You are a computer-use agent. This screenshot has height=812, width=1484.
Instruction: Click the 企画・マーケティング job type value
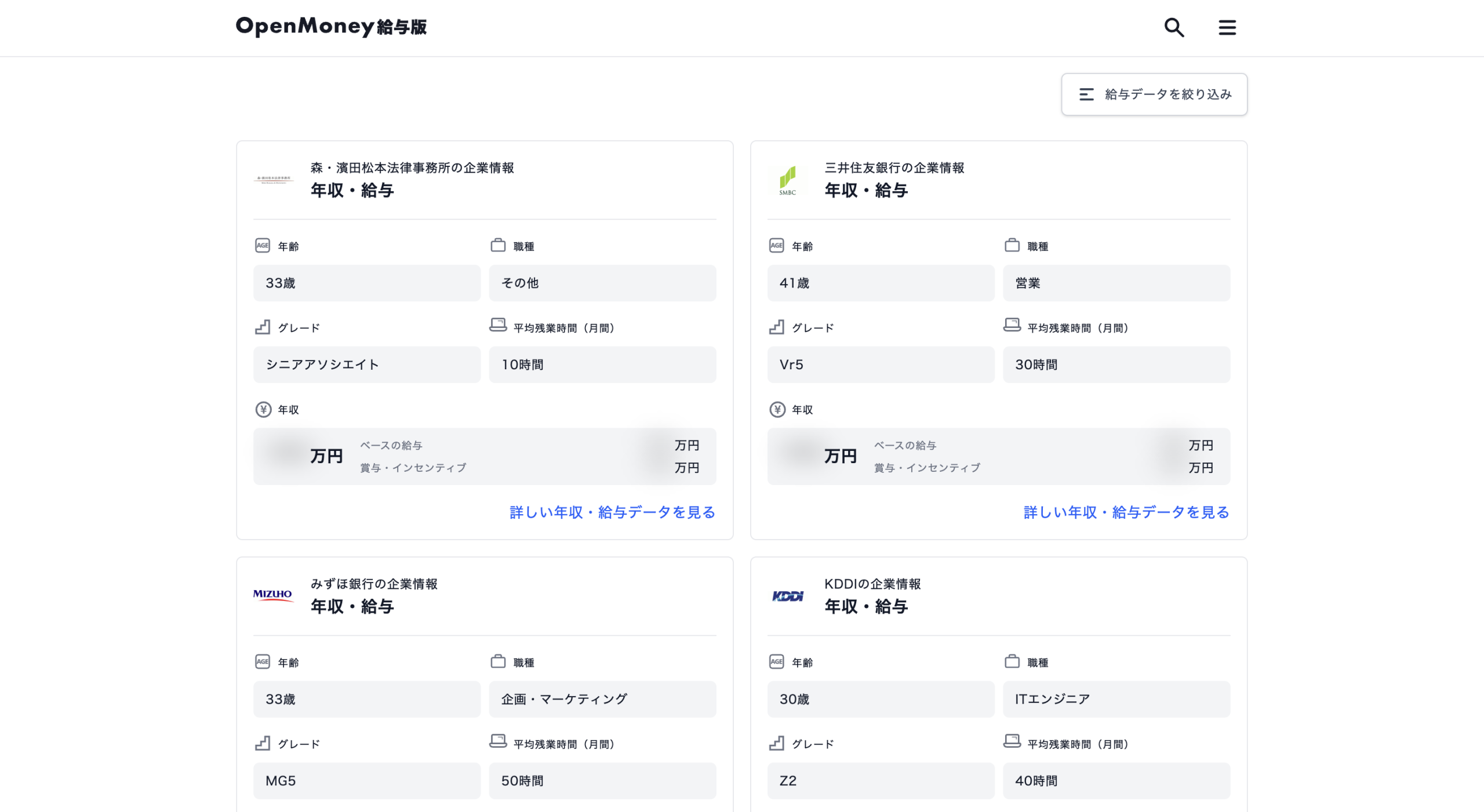603,699
